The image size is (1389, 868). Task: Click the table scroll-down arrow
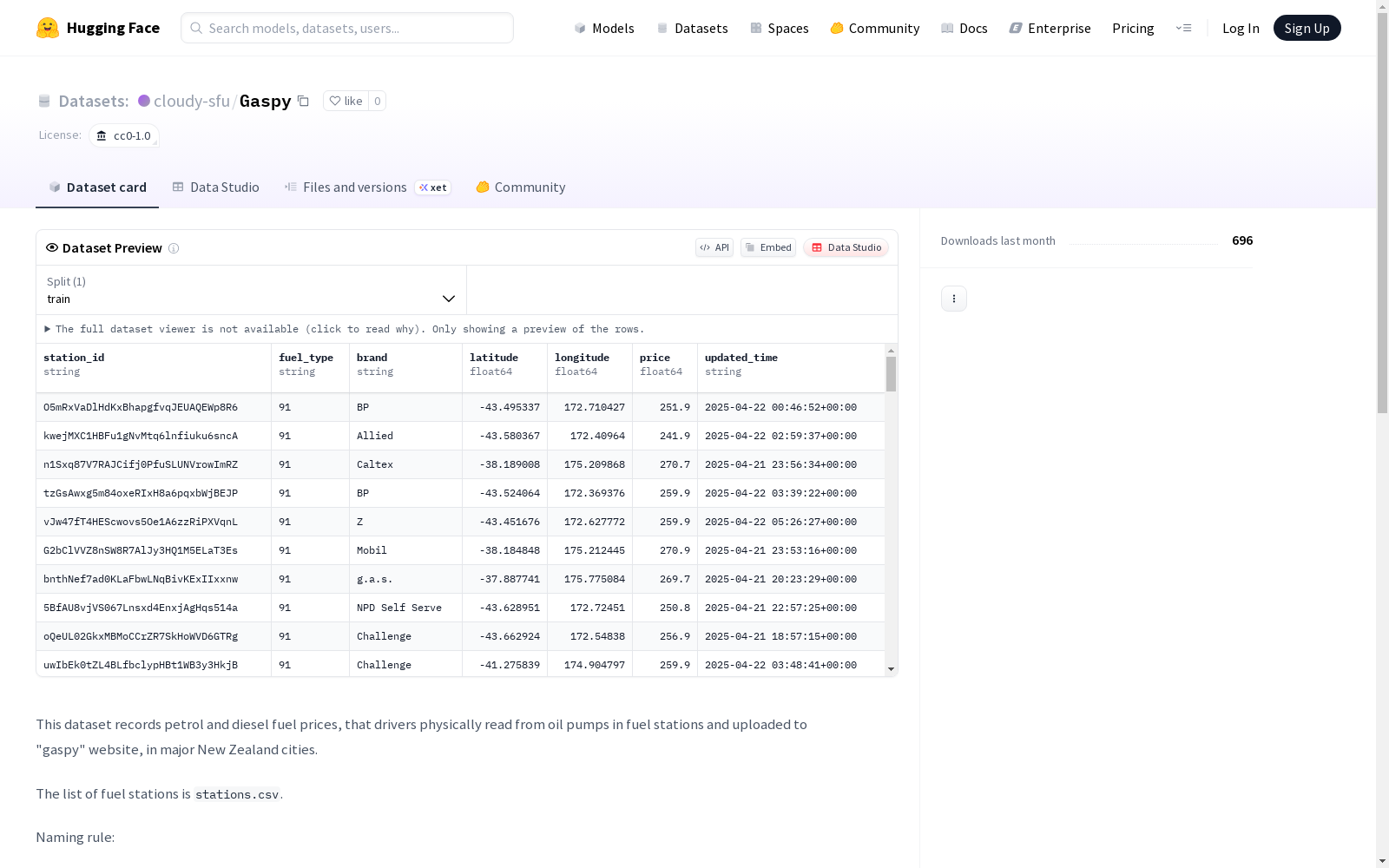891,669
